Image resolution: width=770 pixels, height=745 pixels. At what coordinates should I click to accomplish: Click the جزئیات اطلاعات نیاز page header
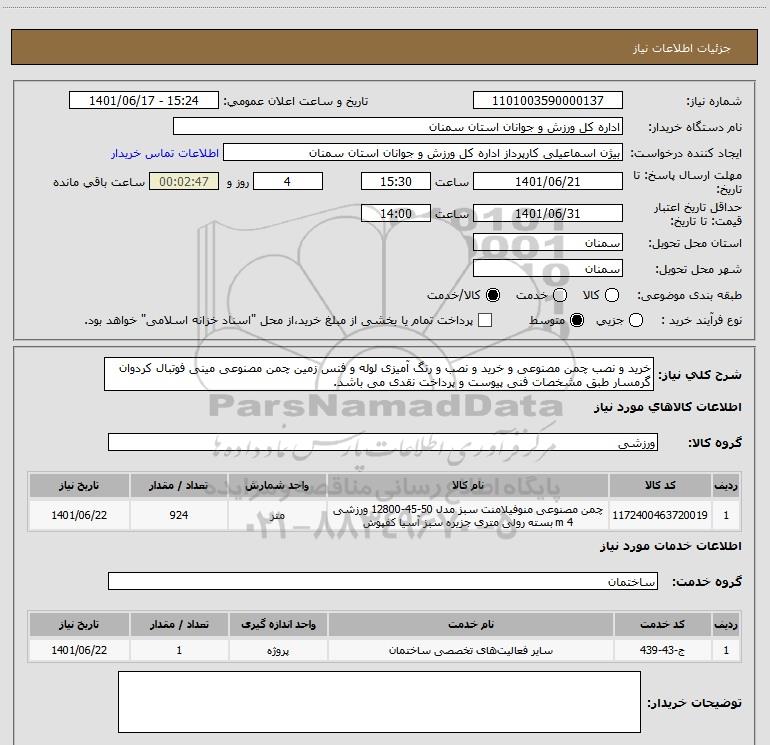(x=385, y=47)
